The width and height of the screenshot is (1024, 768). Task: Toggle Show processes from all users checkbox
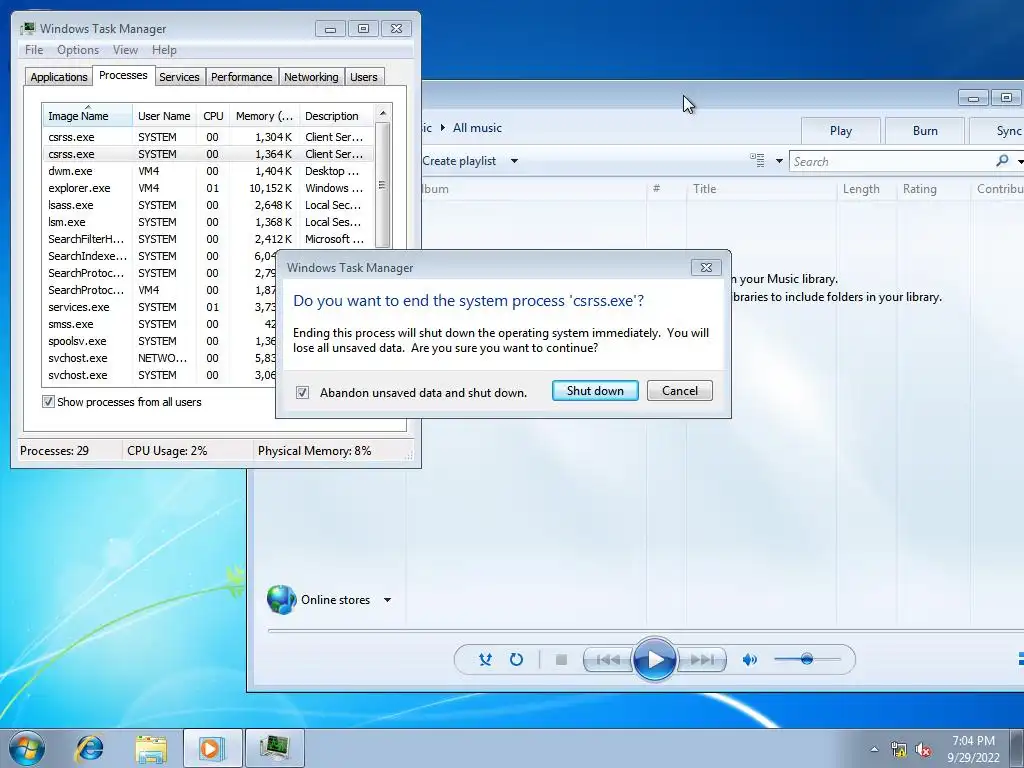pos(48,402)
